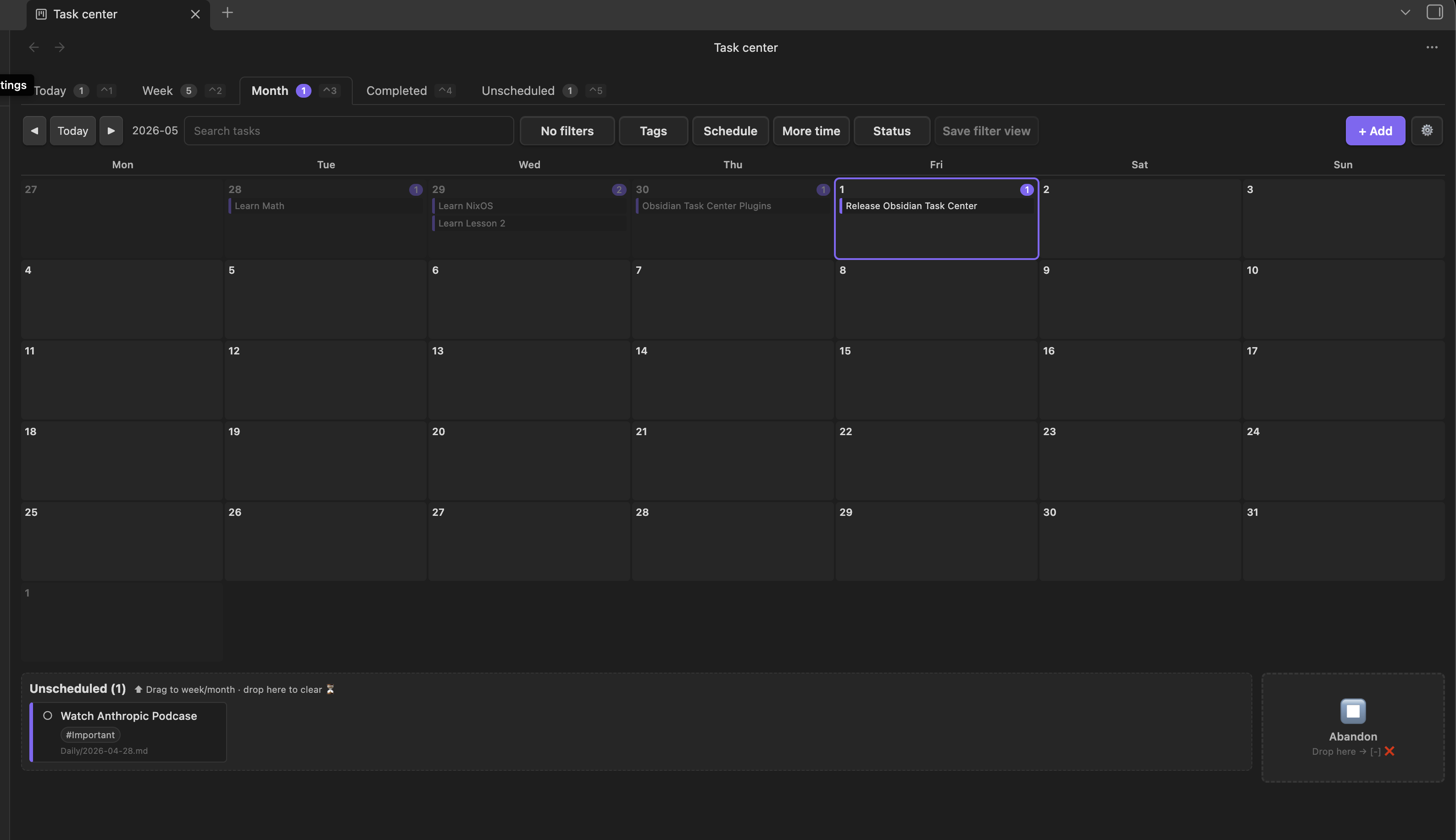The image size is (1456, 840).
Task: Click the red X abandon marker
Action: [1389, 751]
